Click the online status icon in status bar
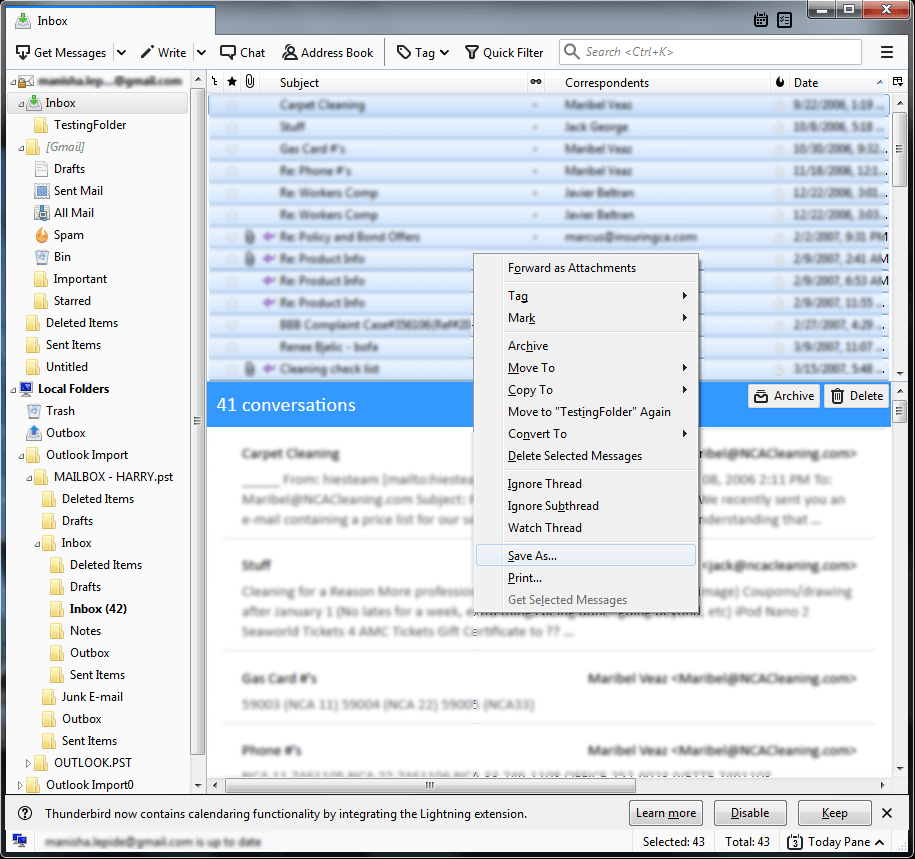 [x=19, y=841]
